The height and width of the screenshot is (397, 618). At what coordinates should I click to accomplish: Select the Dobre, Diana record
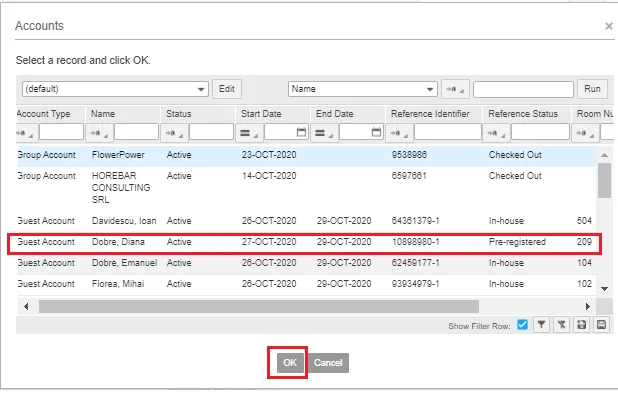307,242
